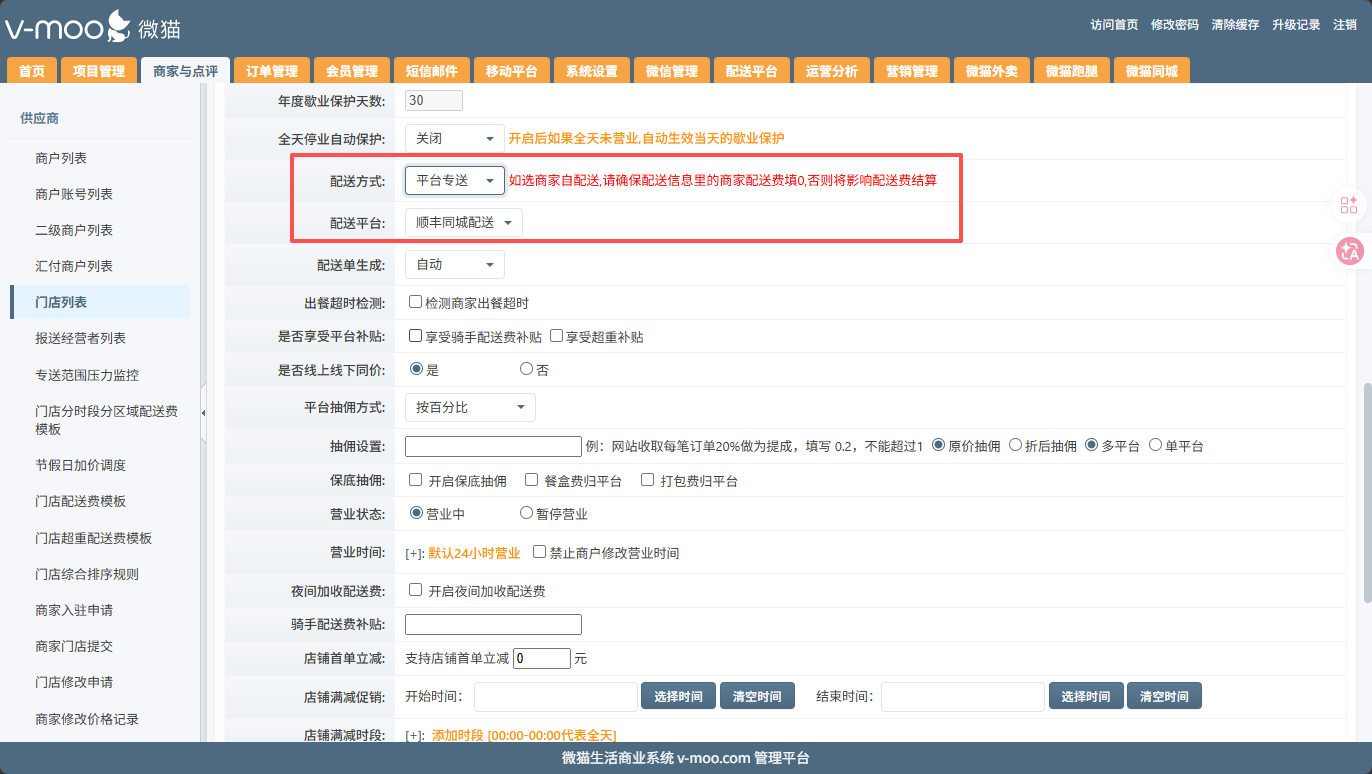The width and height of the screenshot is (1372, 774).
Task: Enable 检测商家出餐超时 checkbox
Action: click(x=416, y=302)
